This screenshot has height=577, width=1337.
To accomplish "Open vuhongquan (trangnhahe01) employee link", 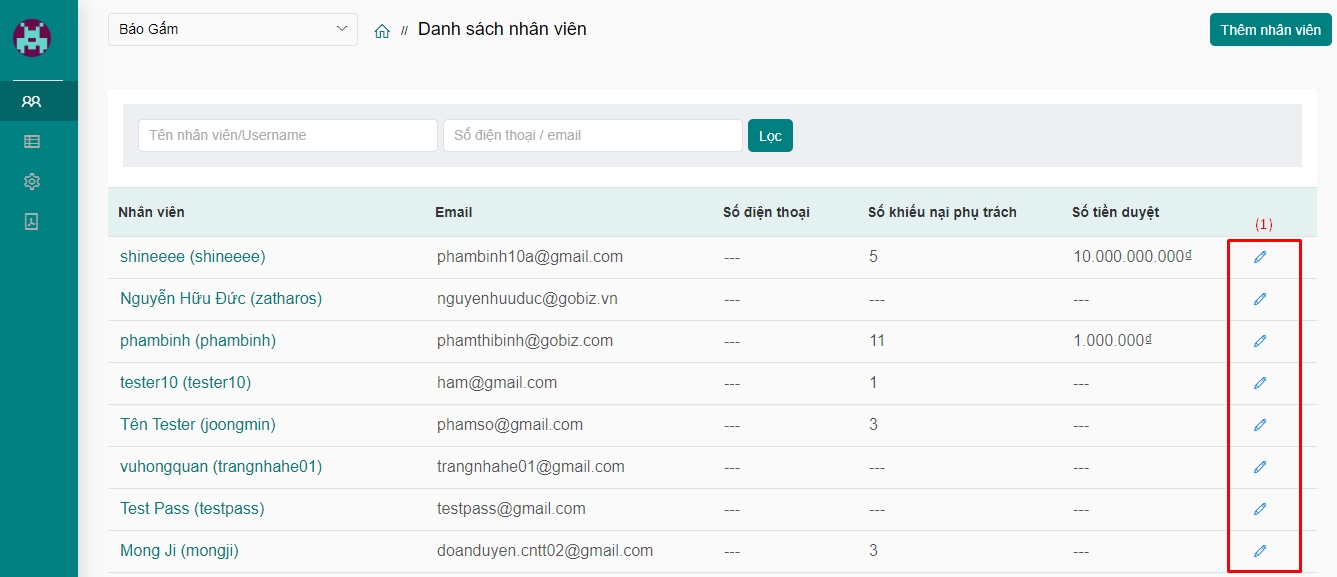I will pos(221,467).
